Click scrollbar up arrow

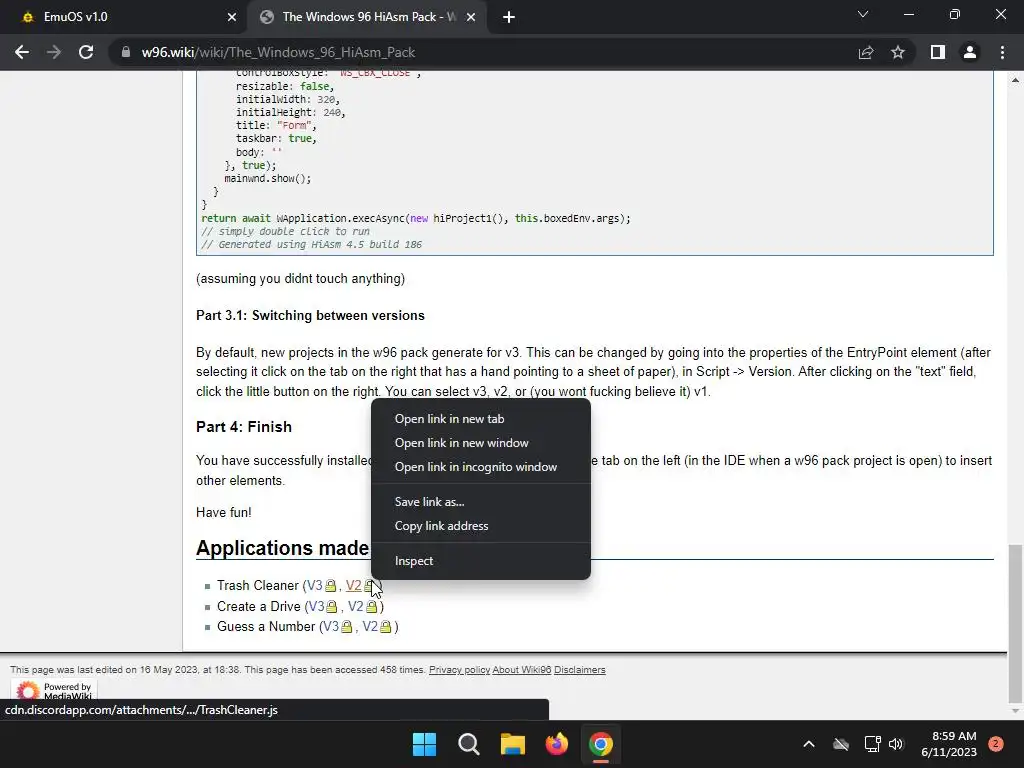(1015, 80)
